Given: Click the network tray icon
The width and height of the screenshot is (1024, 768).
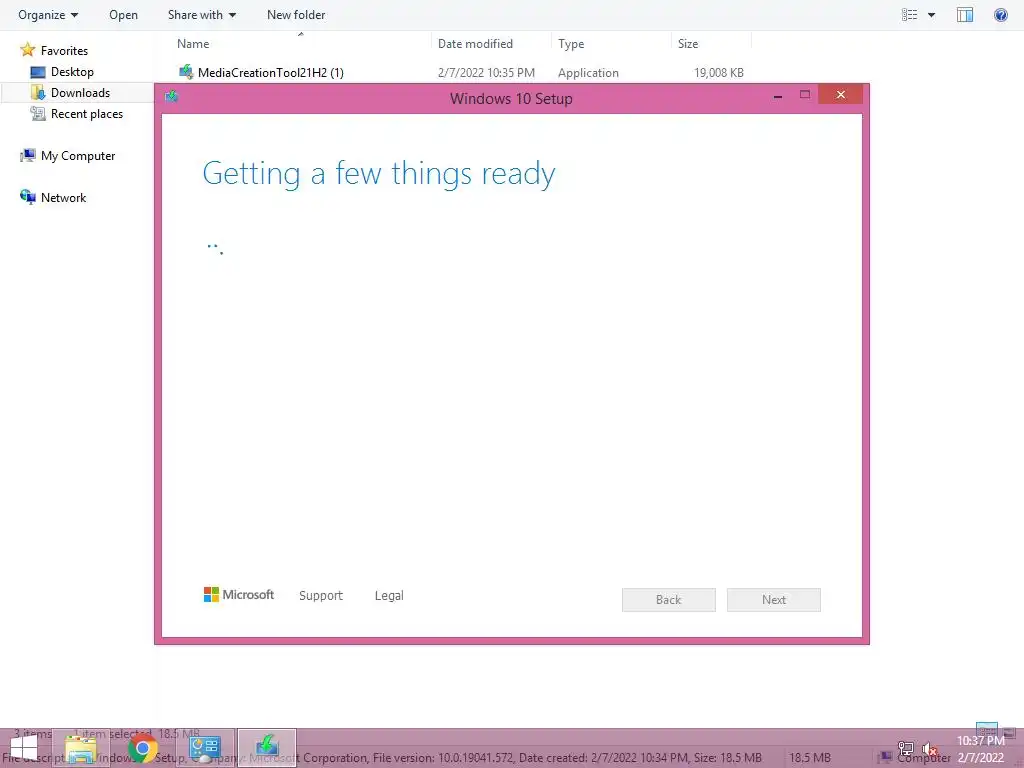Looking at the screenshot, I should pyautogui.click(x=905, y=748).
